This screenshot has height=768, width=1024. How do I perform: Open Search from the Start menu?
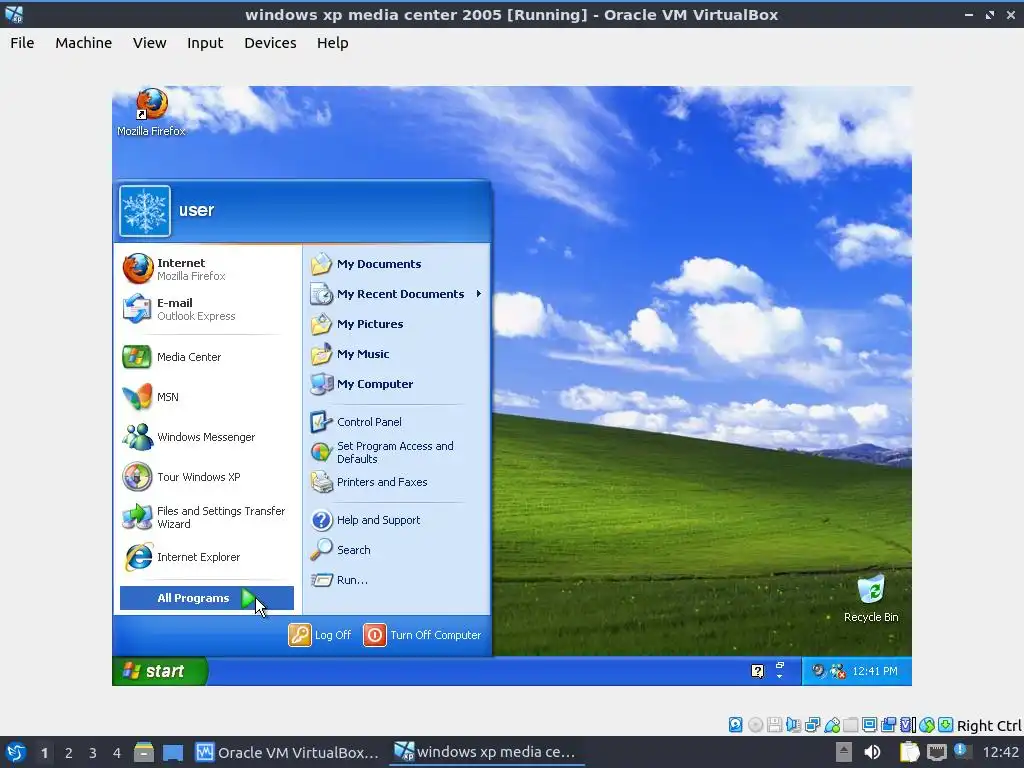(396, 550)
